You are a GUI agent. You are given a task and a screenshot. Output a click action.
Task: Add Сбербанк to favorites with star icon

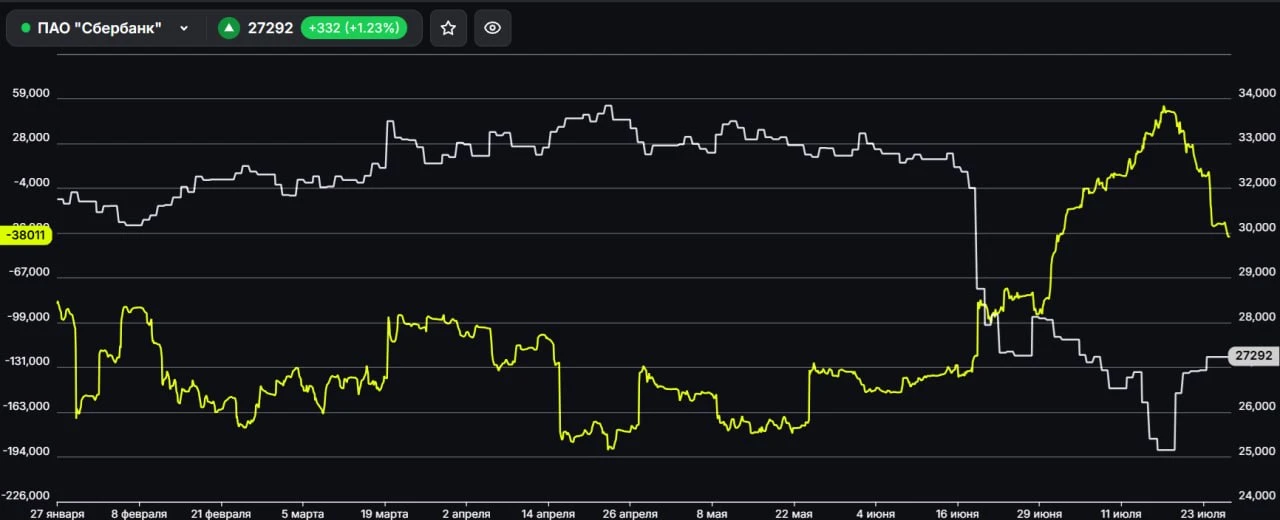tap(448, 28)
